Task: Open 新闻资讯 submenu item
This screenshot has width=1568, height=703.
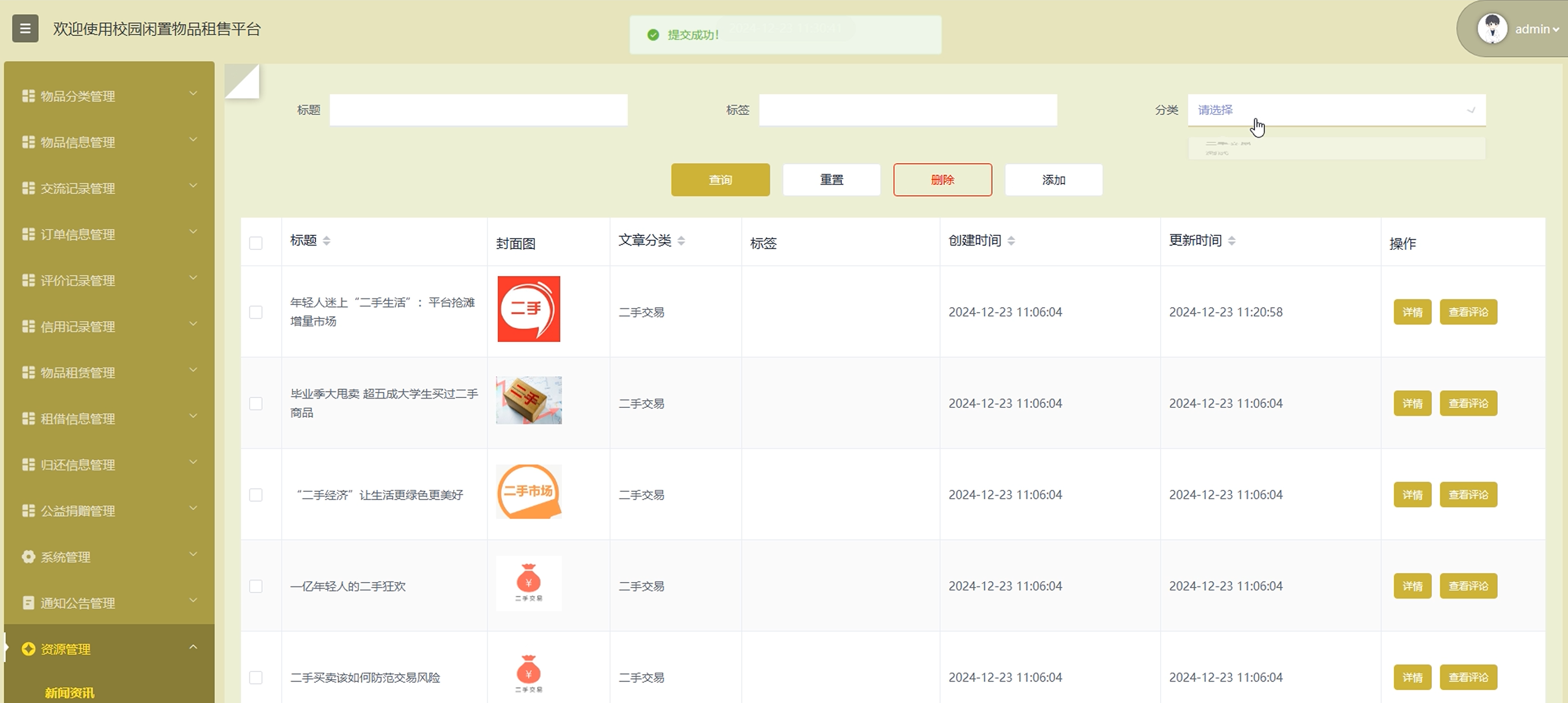Action: tap(69, 693)
